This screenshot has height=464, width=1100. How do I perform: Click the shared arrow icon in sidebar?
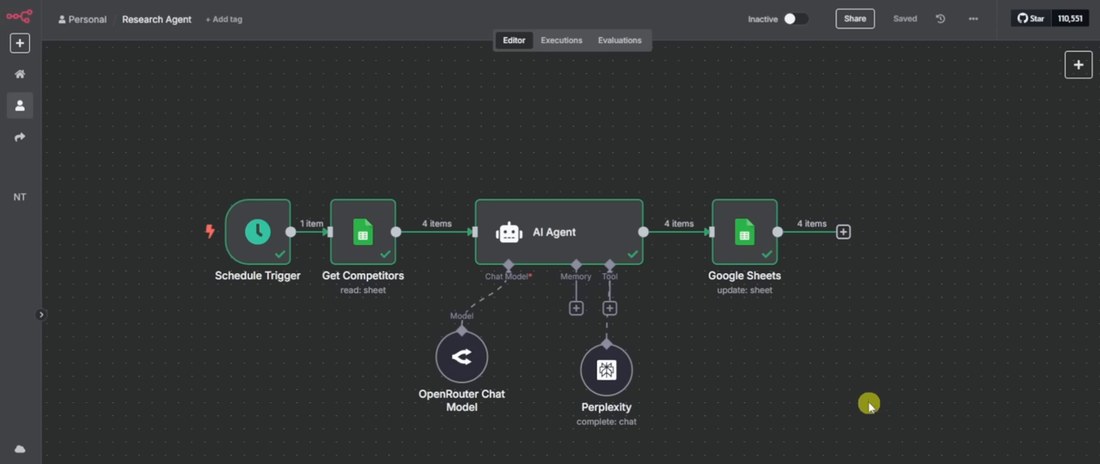20,137
